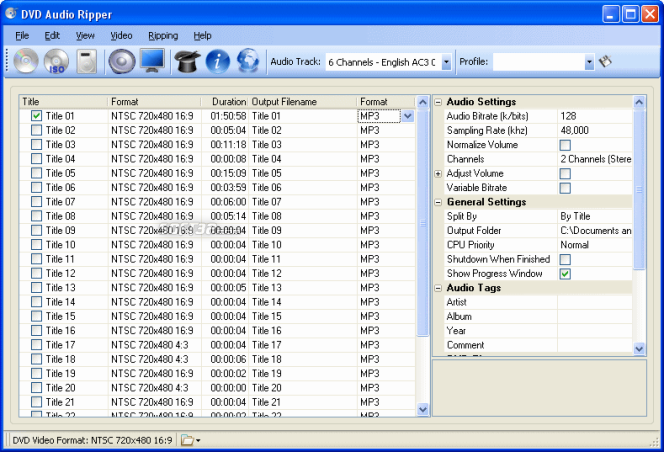Open ISO image file icon
This screenshot has width=664, height=452.
click(x=56, y=61)
